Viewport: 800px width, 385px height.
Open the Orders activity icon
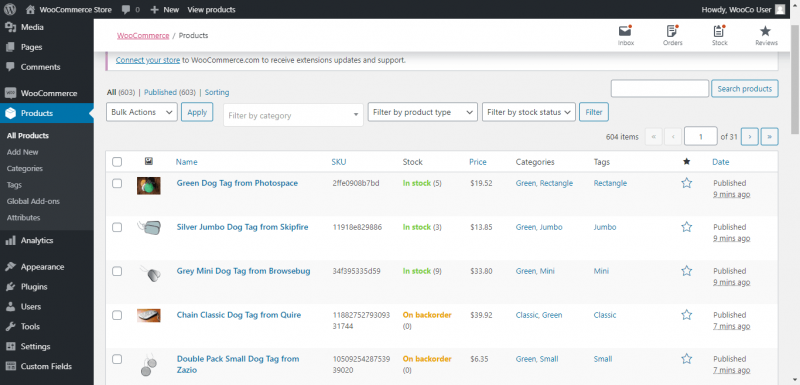coord(672,31)
